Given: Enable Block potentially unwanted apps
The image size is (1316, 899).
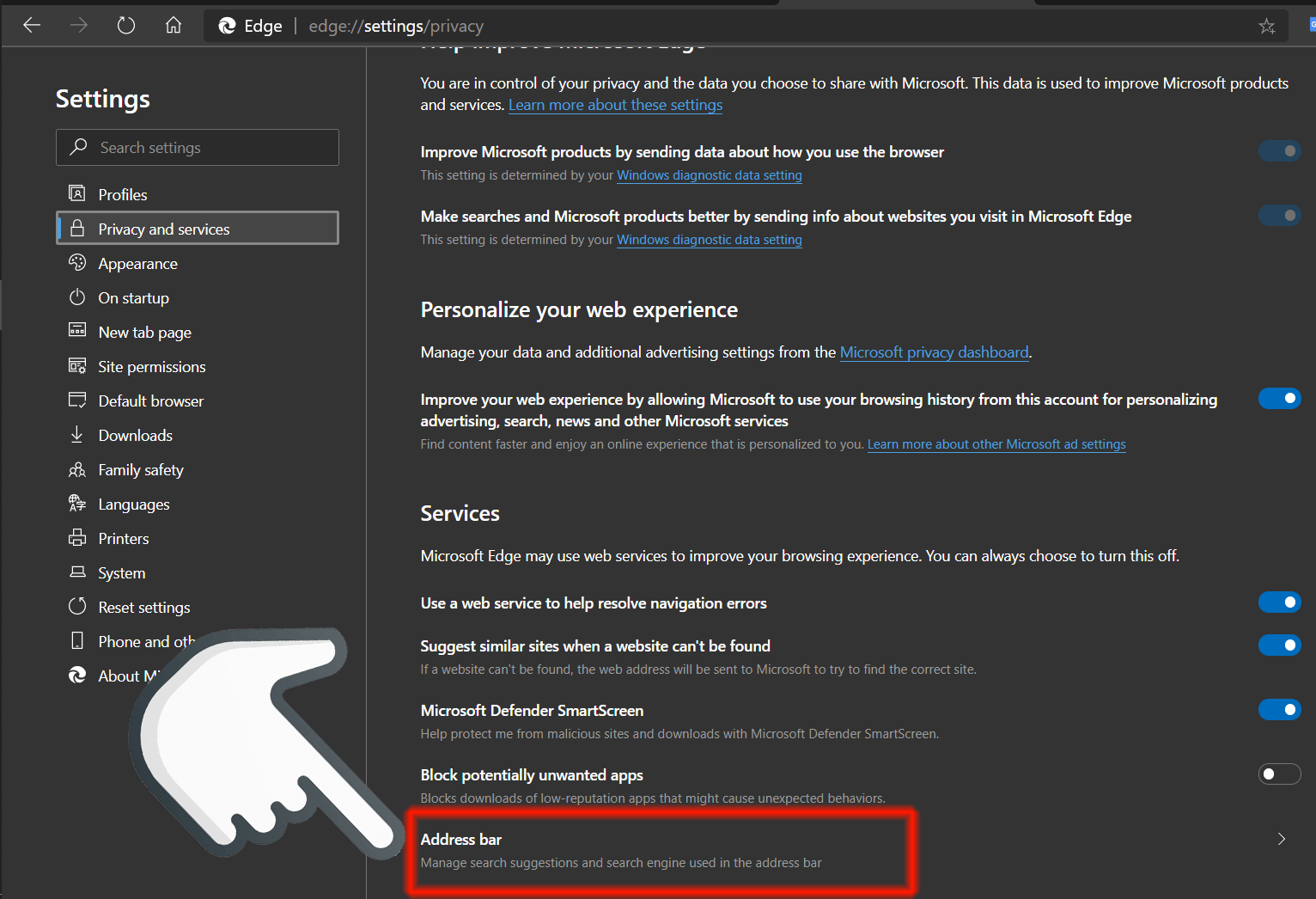Looking at the screenshot, I should click(1280, 774).
